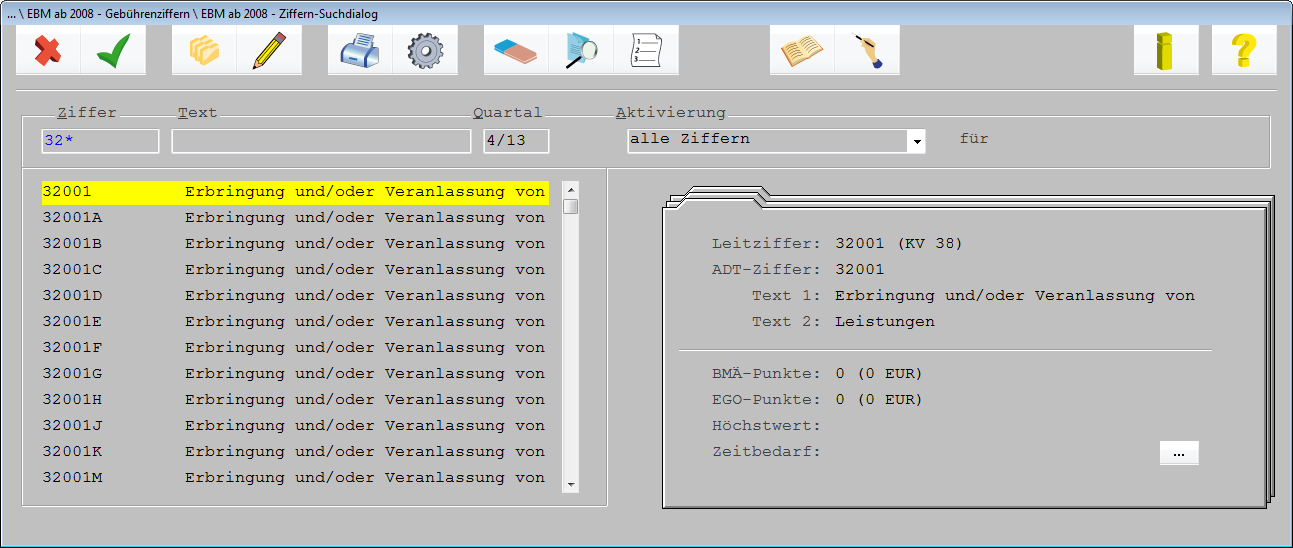Click the list scrollbar thumb
This screenshot has height=548, width=1293.
click(570, 206)
